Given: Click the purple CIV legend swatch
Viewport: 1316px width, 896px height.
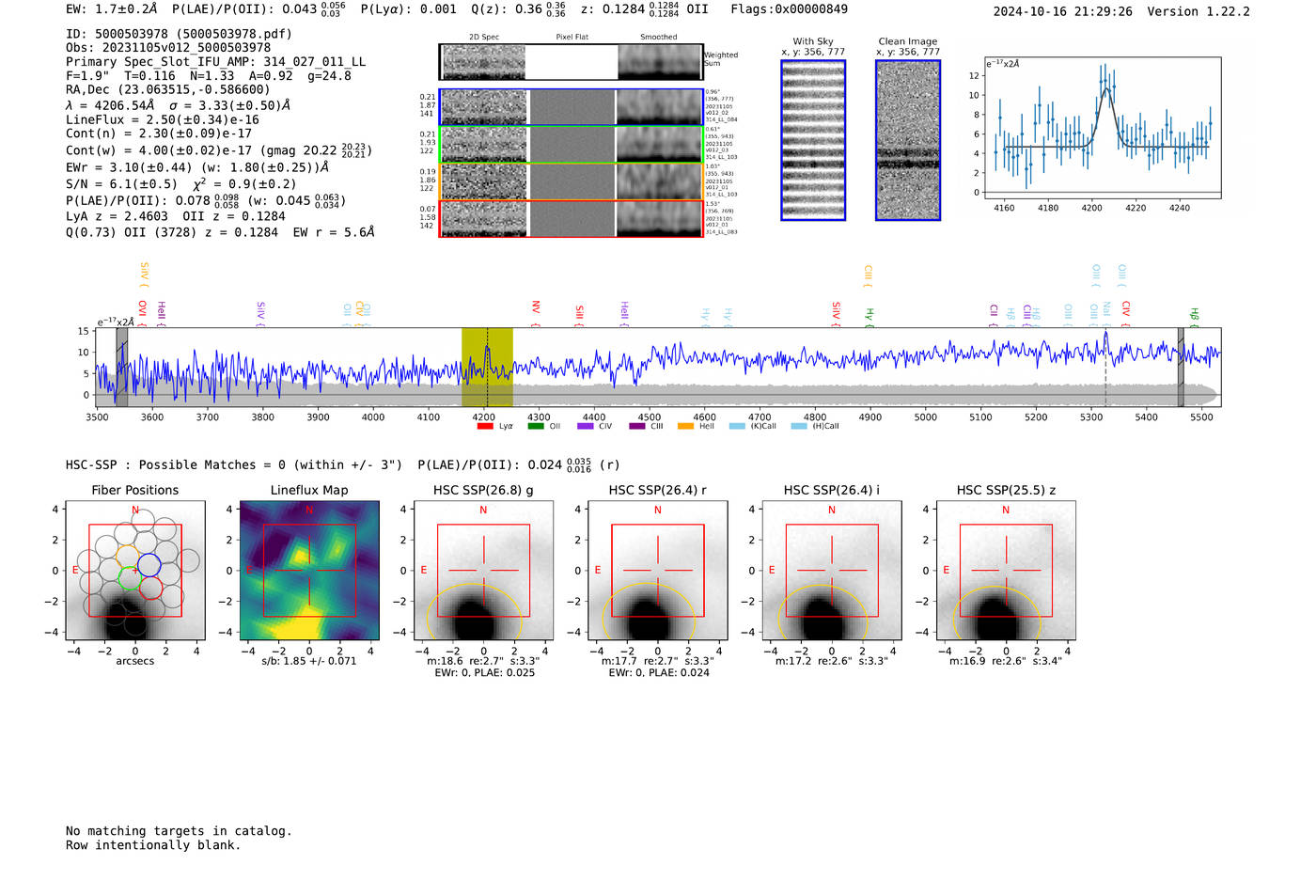Looking at the screenshot, I should [586, 426].
